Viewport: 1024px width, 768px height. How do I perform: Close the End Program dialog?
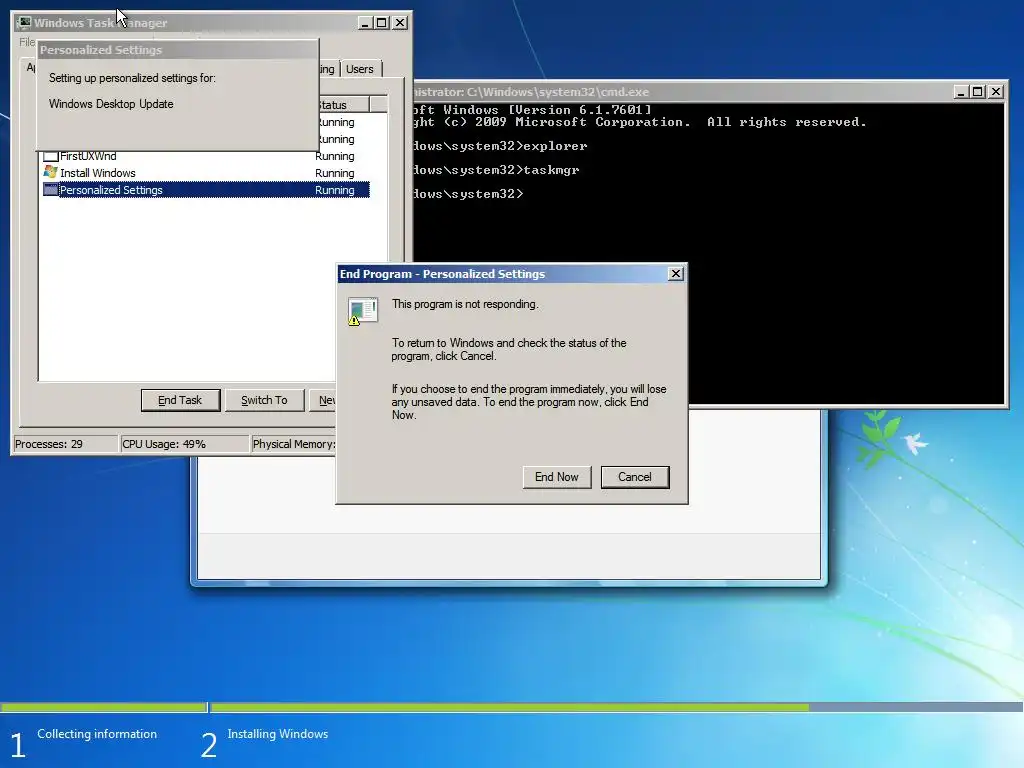676,274
